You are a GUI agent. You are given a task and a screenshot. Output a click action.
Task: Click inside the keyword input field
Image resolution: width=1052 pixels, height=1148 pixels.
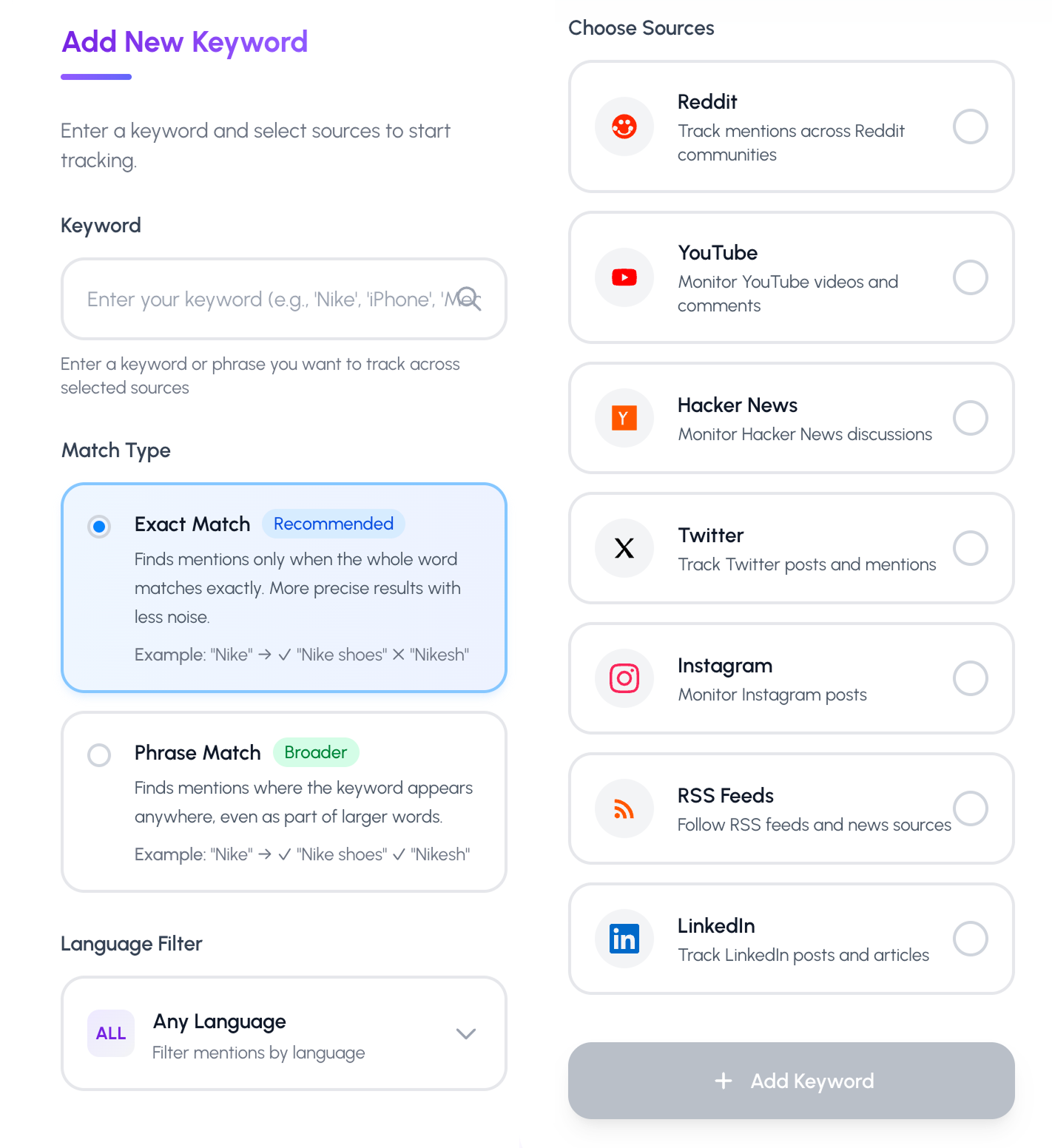coord(259,299)
